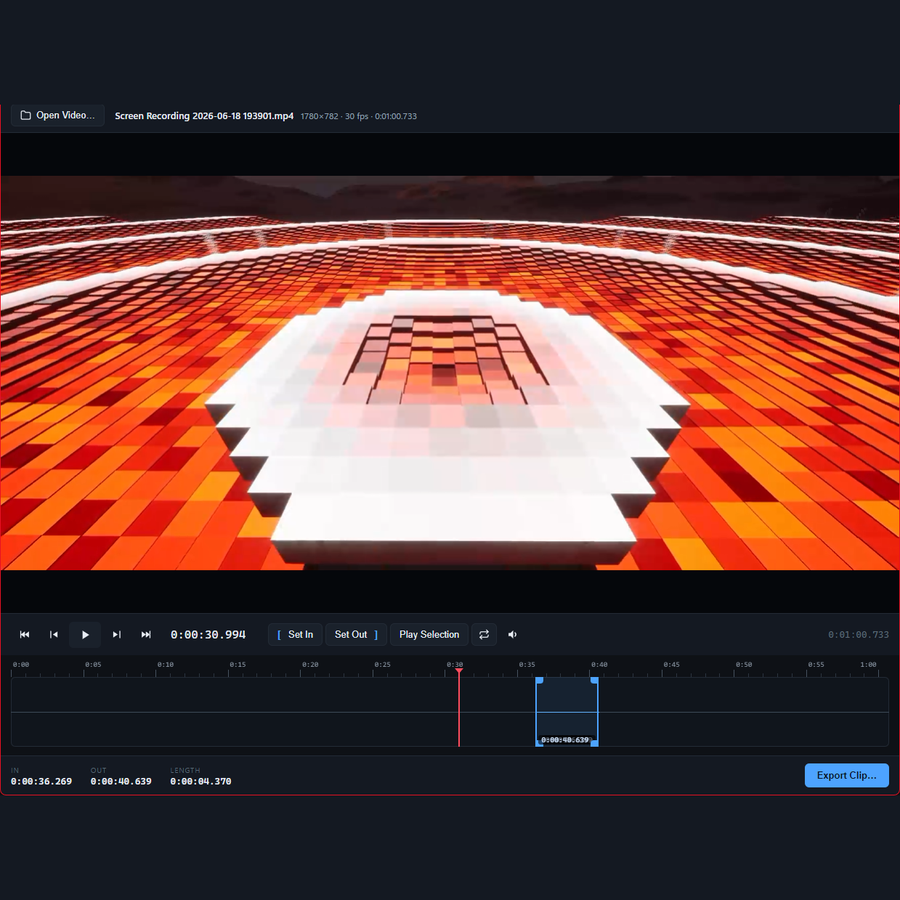Open the Open Video file dialog

tap(57, 115)
